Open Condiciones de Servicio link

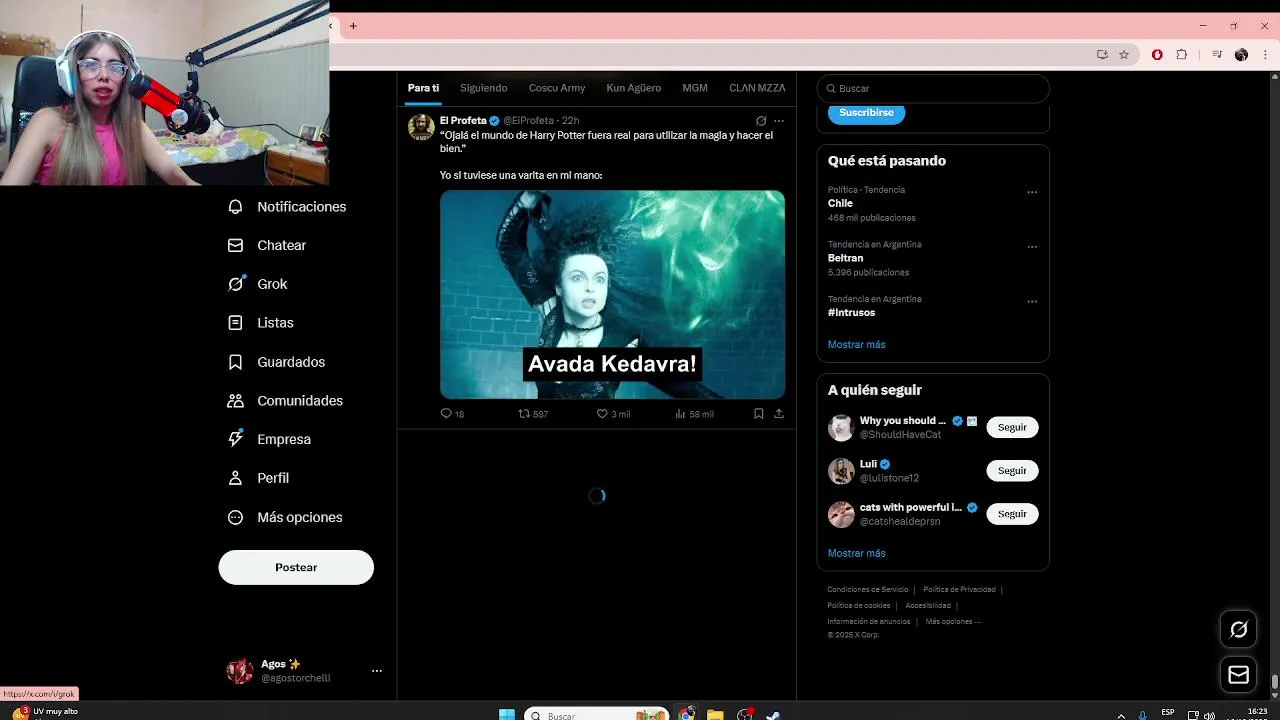[868, 589]
